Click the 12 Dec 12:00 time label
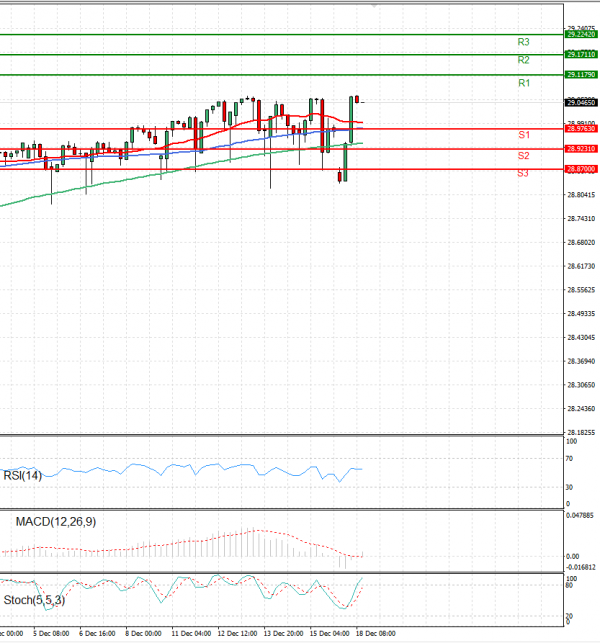Viewport: 600px width, 643px height. tap(237, 634)
